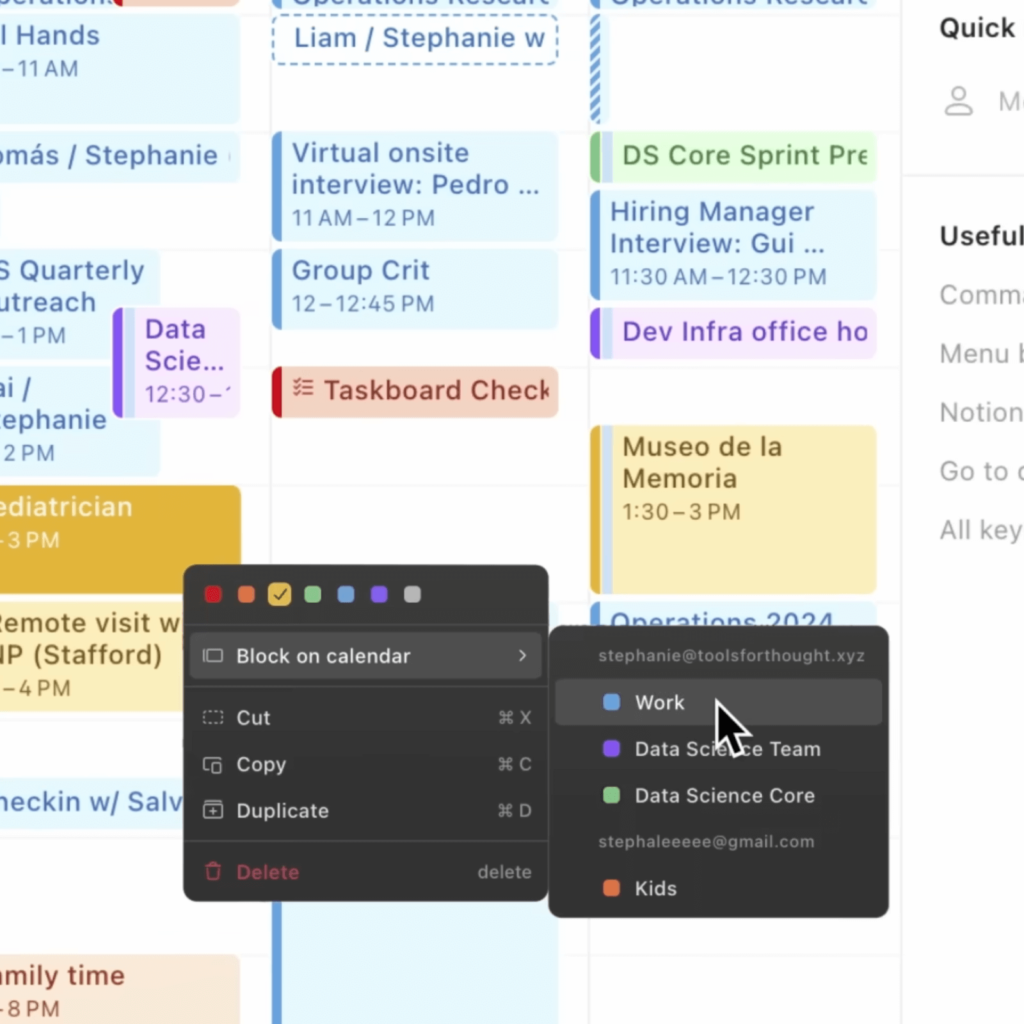Choose Delete from the context menu
The image size is (1024, 1024).
coord(366,872)
